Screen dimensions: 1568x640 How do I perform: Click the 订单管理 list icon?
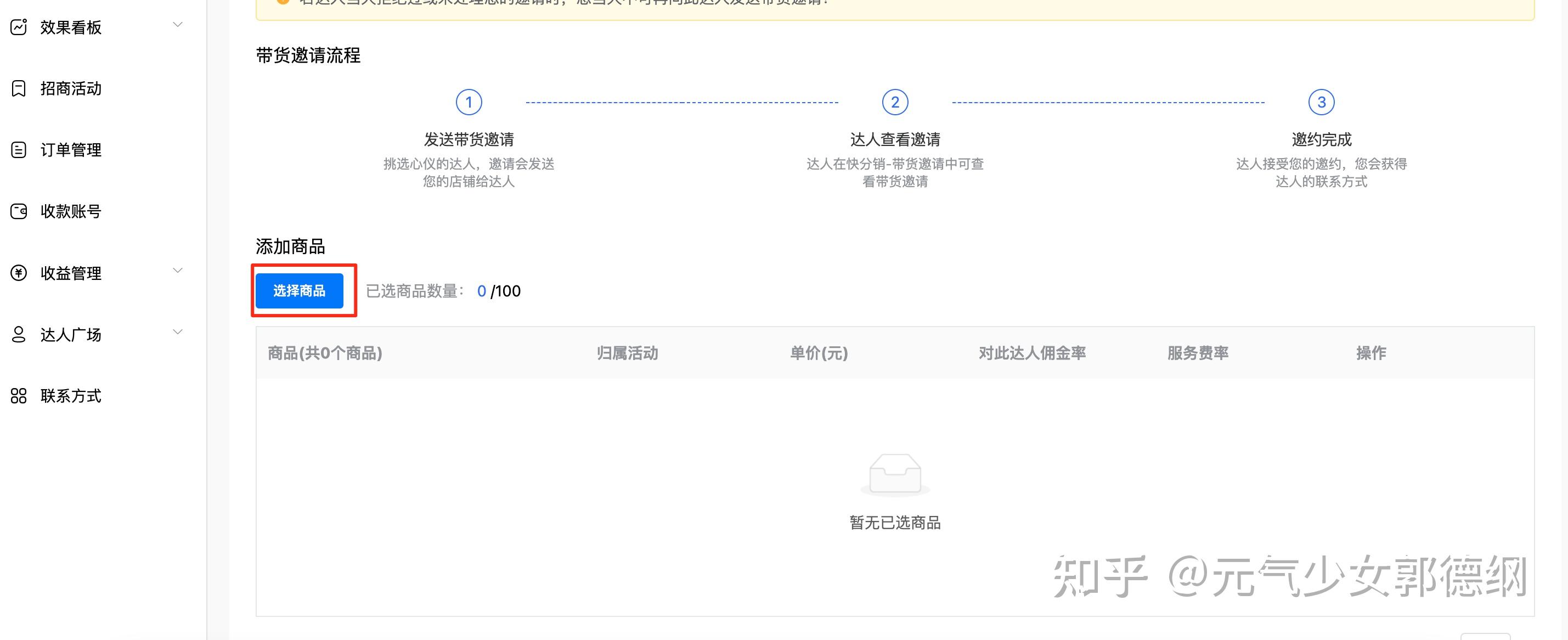19,150
